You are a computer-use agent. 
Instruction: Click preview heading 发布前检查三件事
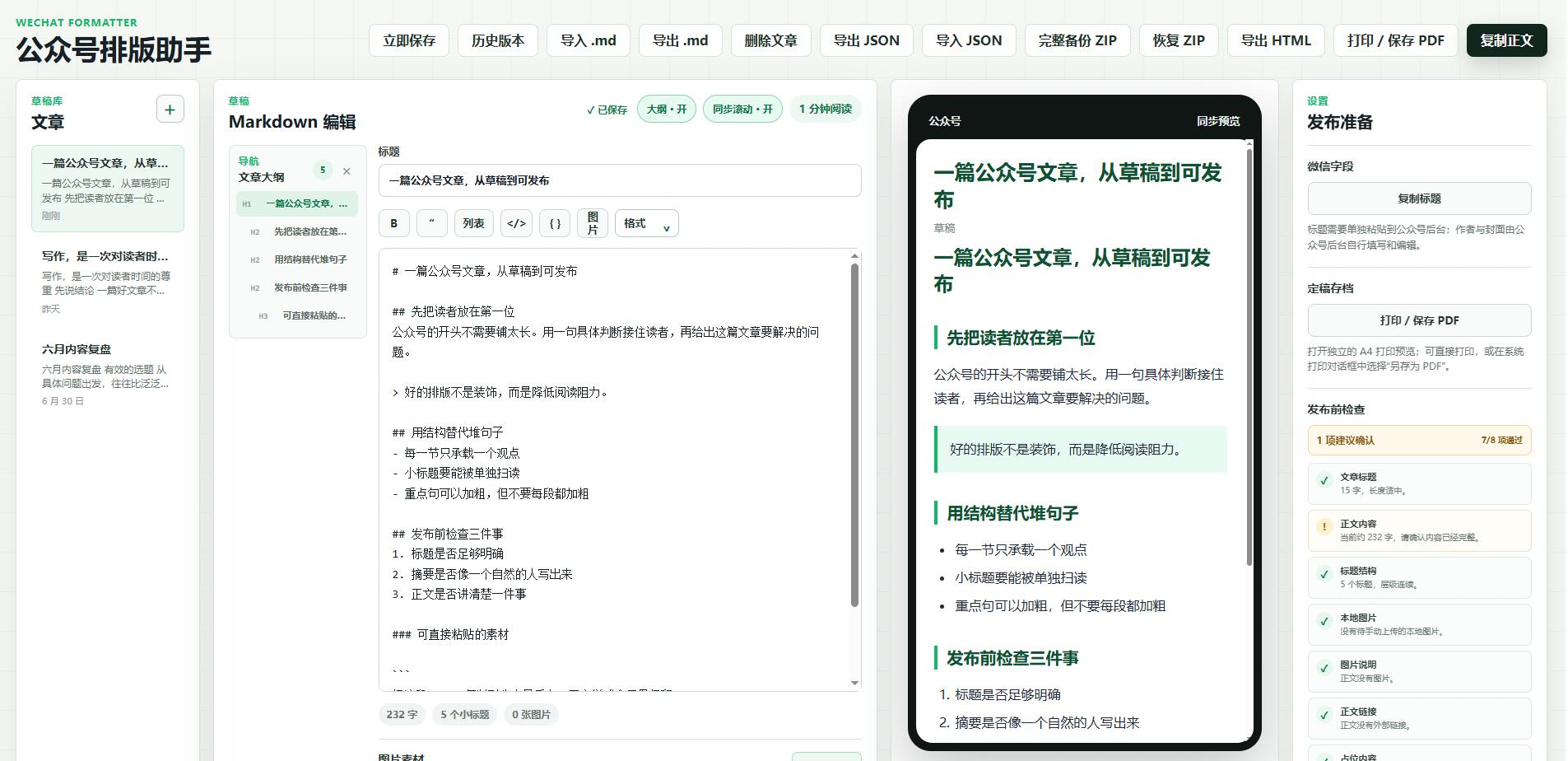point(1012,658)
